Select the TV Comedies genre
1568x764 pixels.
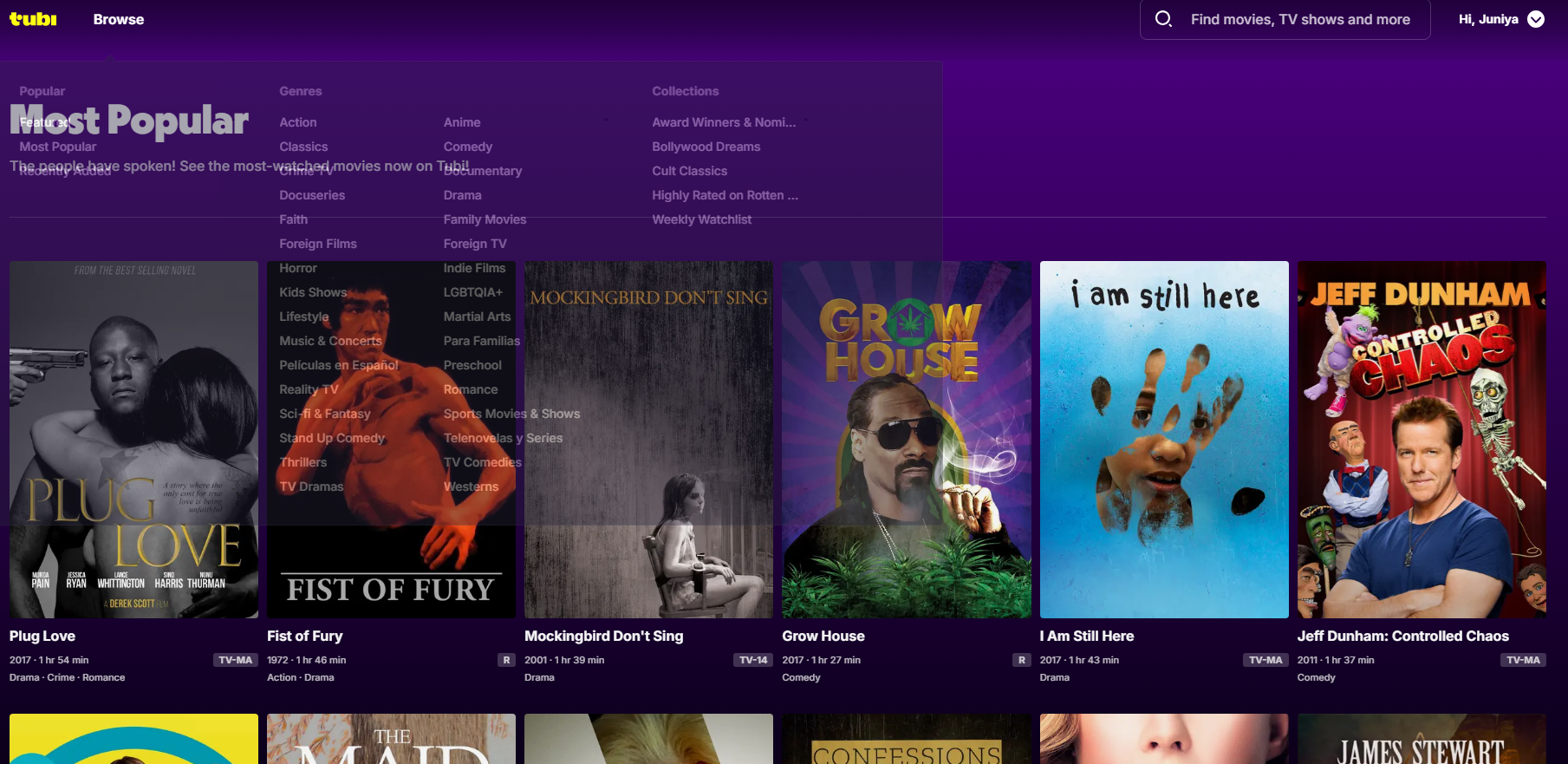(x=483, y=462)
